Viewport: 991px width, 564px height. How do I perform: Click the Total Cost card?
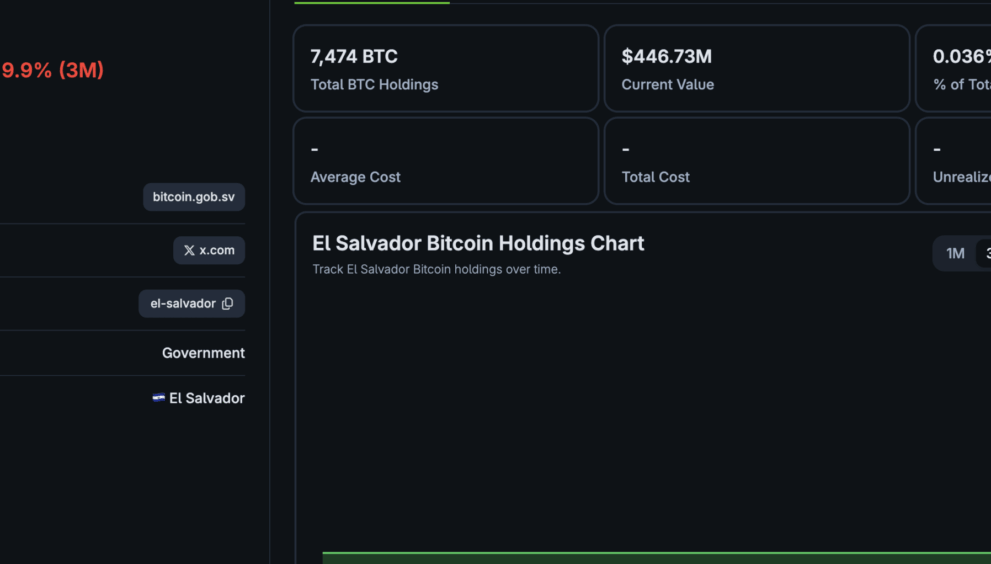pos(757,161)
